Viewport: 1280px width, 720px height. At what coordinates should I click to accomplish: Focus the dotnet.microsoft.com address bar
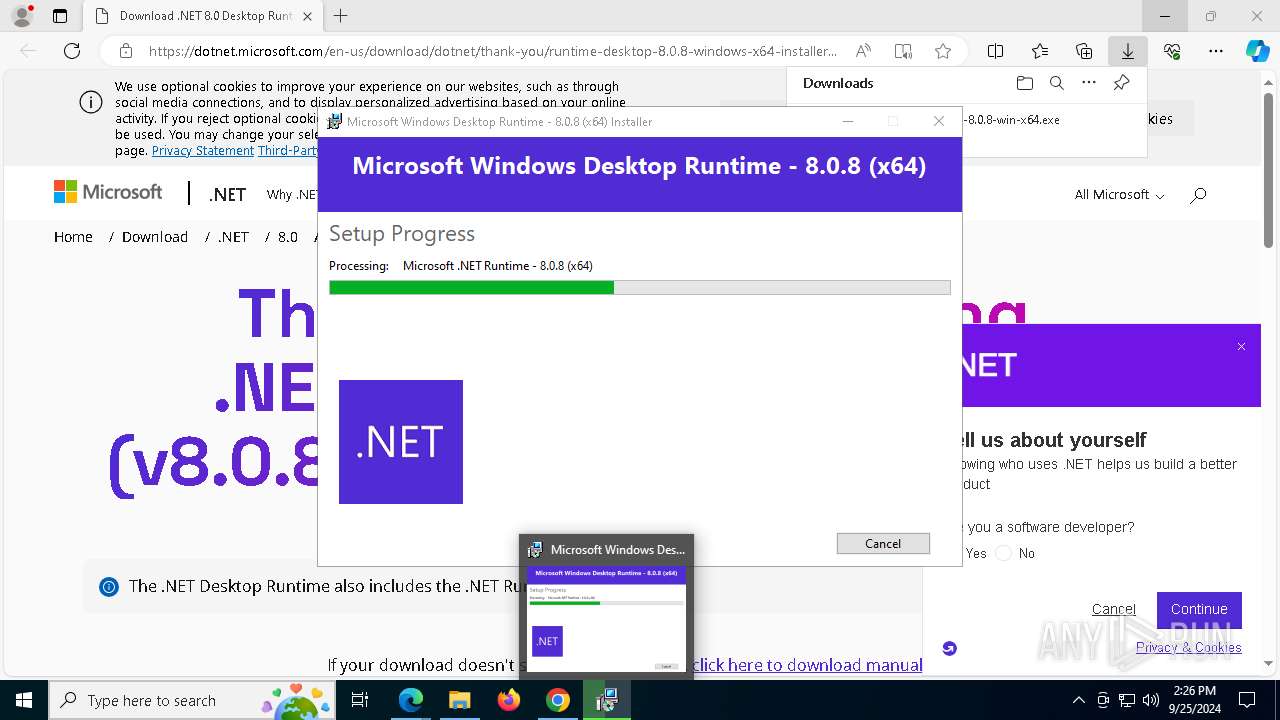pyautogui.click(x=492, y=51)
